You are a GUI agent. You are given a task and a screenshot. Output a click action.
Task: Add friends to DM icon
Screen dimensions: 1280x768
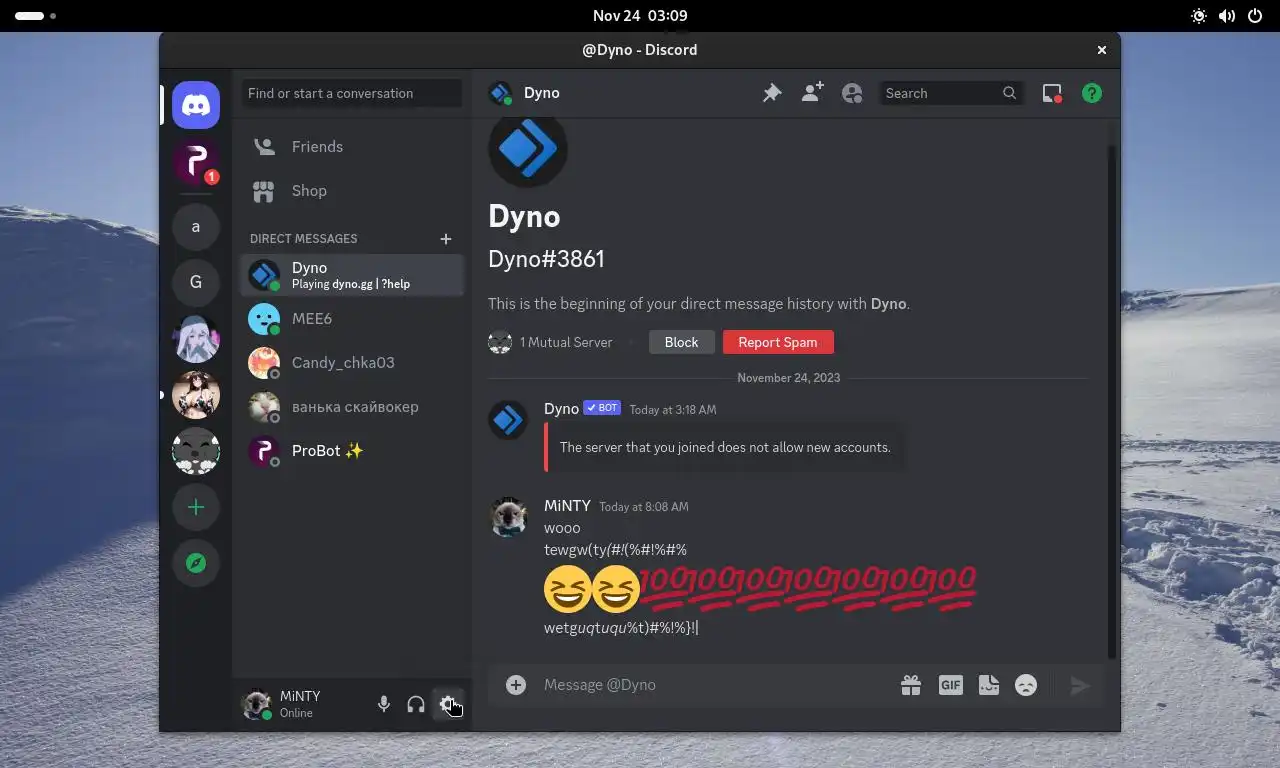click(812, 93)
